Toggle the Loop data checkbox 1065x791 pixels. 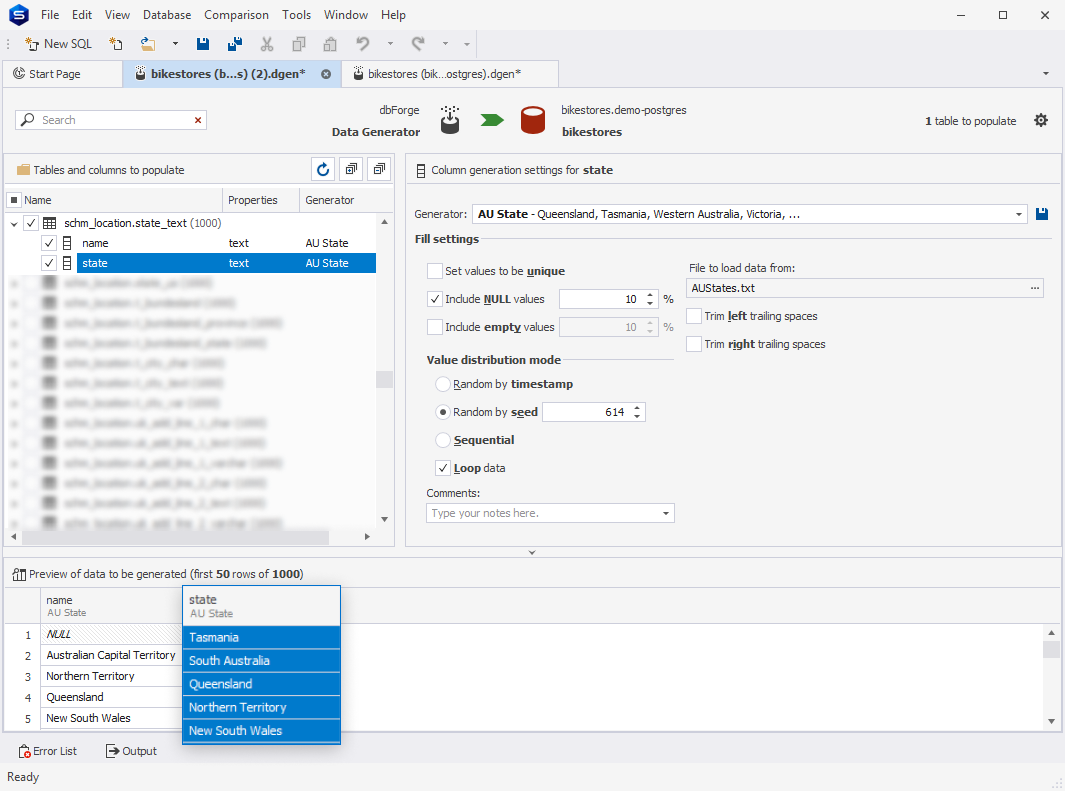click(443, 468)
